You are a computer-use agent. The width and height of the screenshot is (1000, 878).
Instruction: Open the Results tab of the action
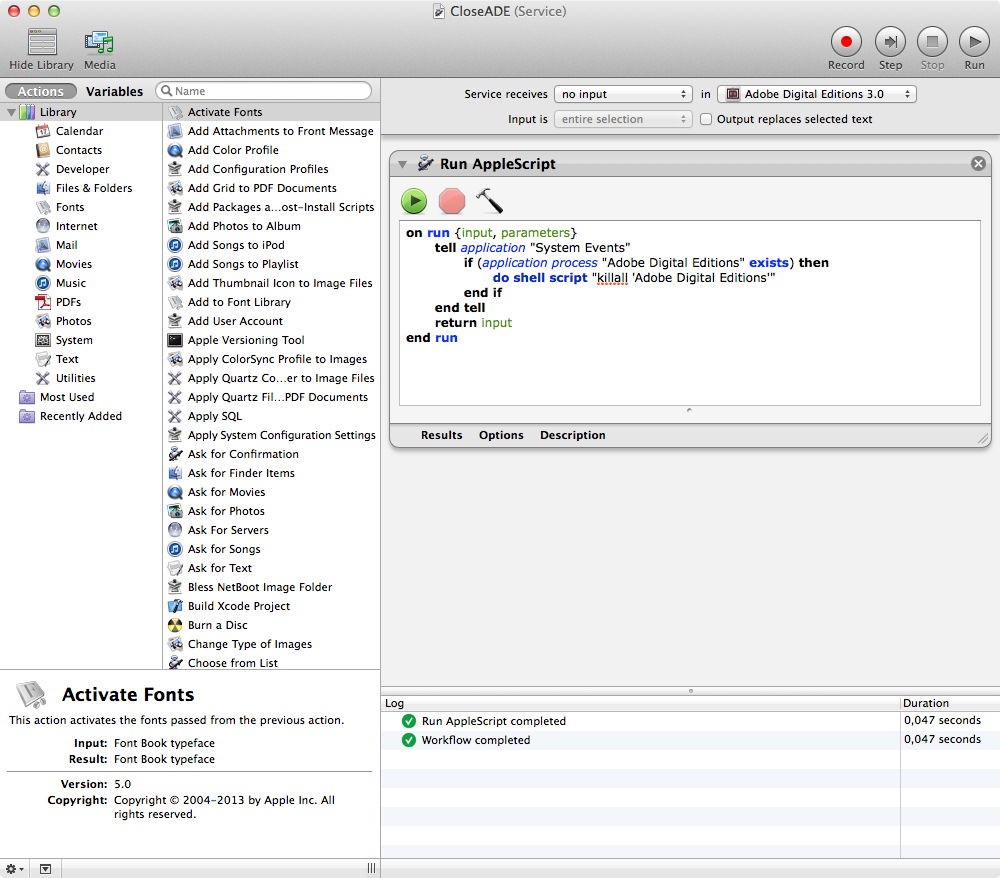point(441,435)
